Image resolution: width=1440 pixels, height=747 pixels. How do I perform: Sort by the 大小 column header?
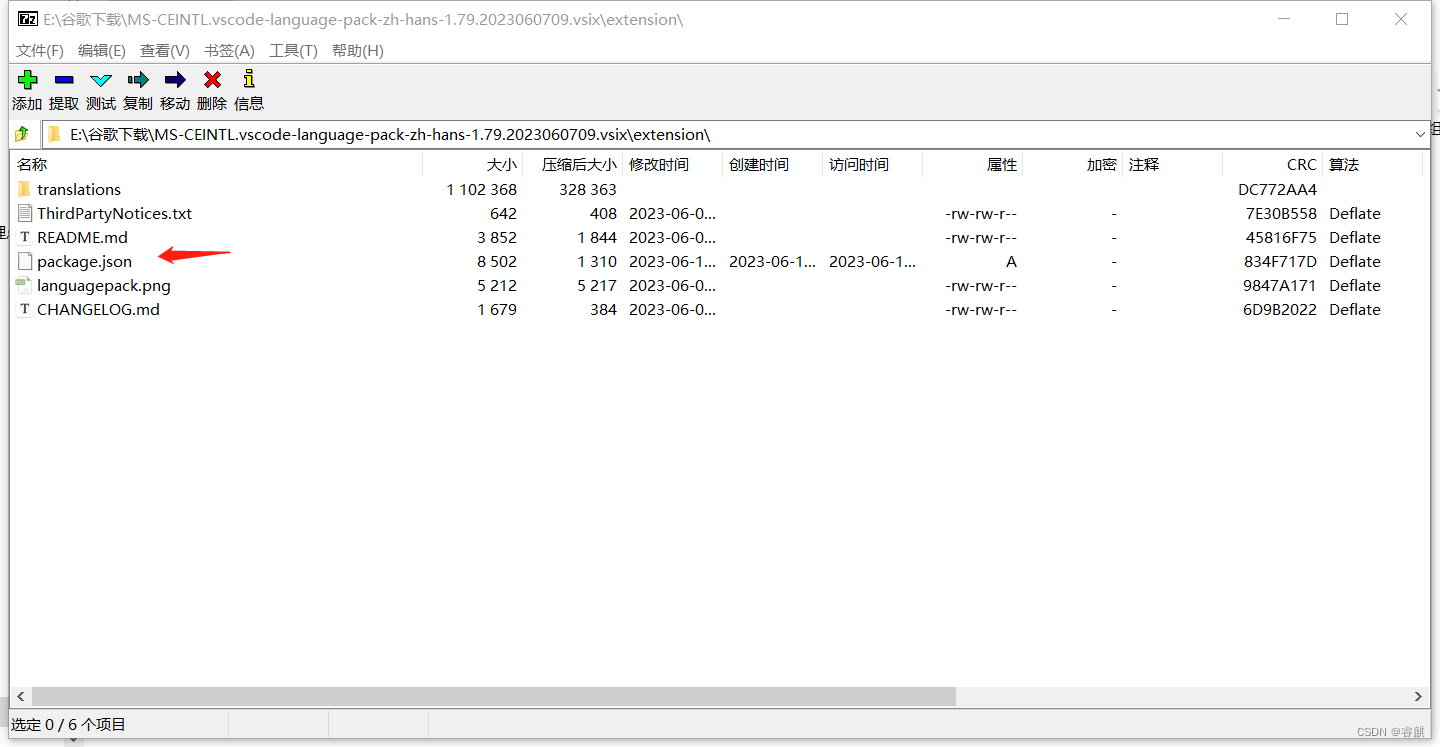[x=473, y=164]
